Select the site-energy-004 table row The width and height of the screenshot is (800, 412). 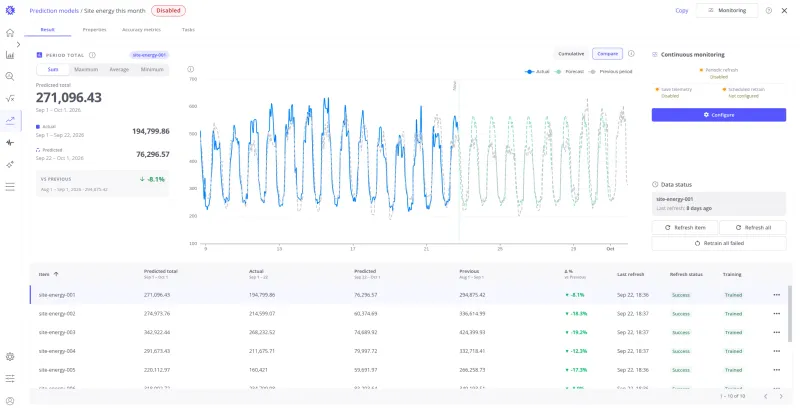coord(408,351)
